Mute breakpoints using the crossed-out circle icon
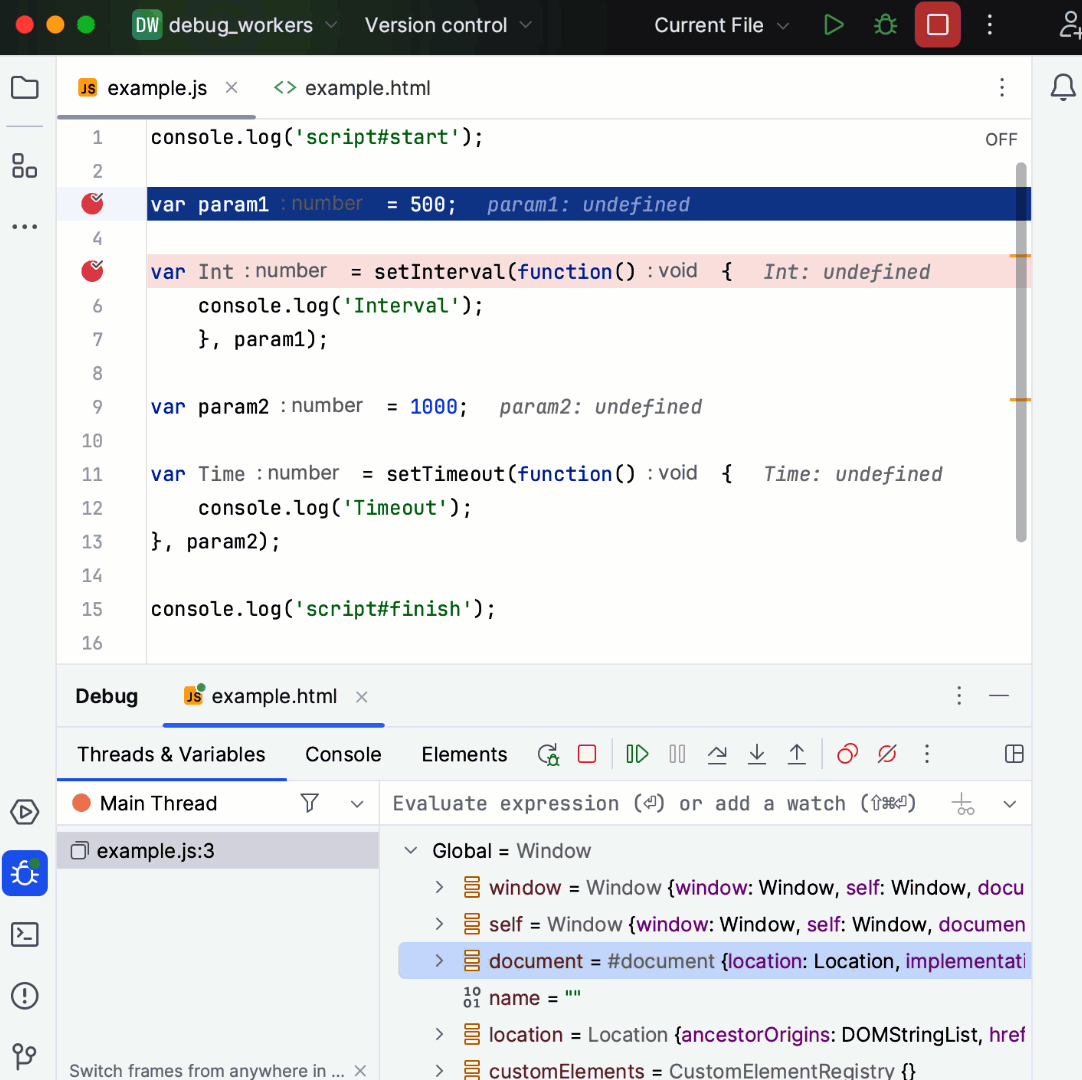 coord(887,754)
